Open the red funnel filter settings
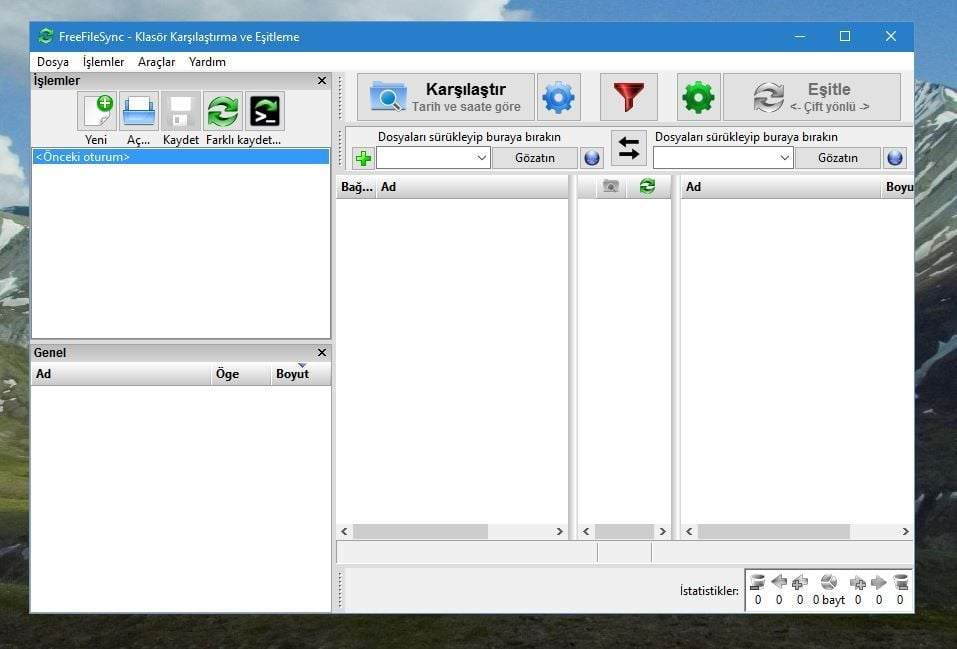This screenshot has height=649, width=957. tap(629, 97)
